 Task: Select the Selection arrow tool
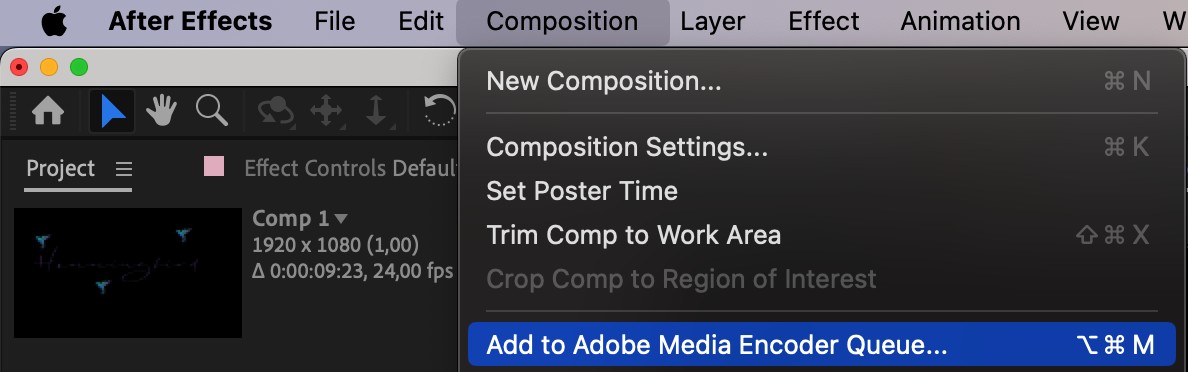click(x=112, y=111)
